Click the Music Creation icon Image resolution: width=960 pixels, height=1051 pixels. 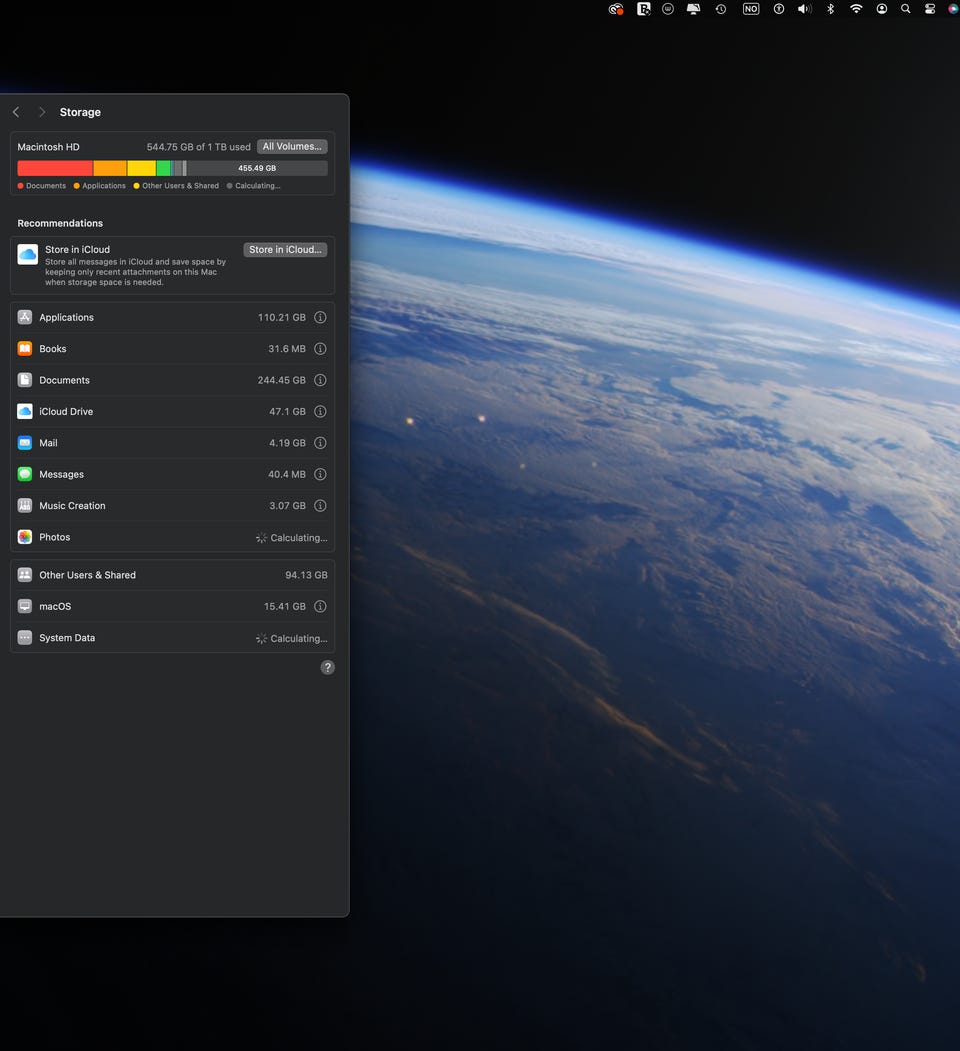[x=25, y=506]
